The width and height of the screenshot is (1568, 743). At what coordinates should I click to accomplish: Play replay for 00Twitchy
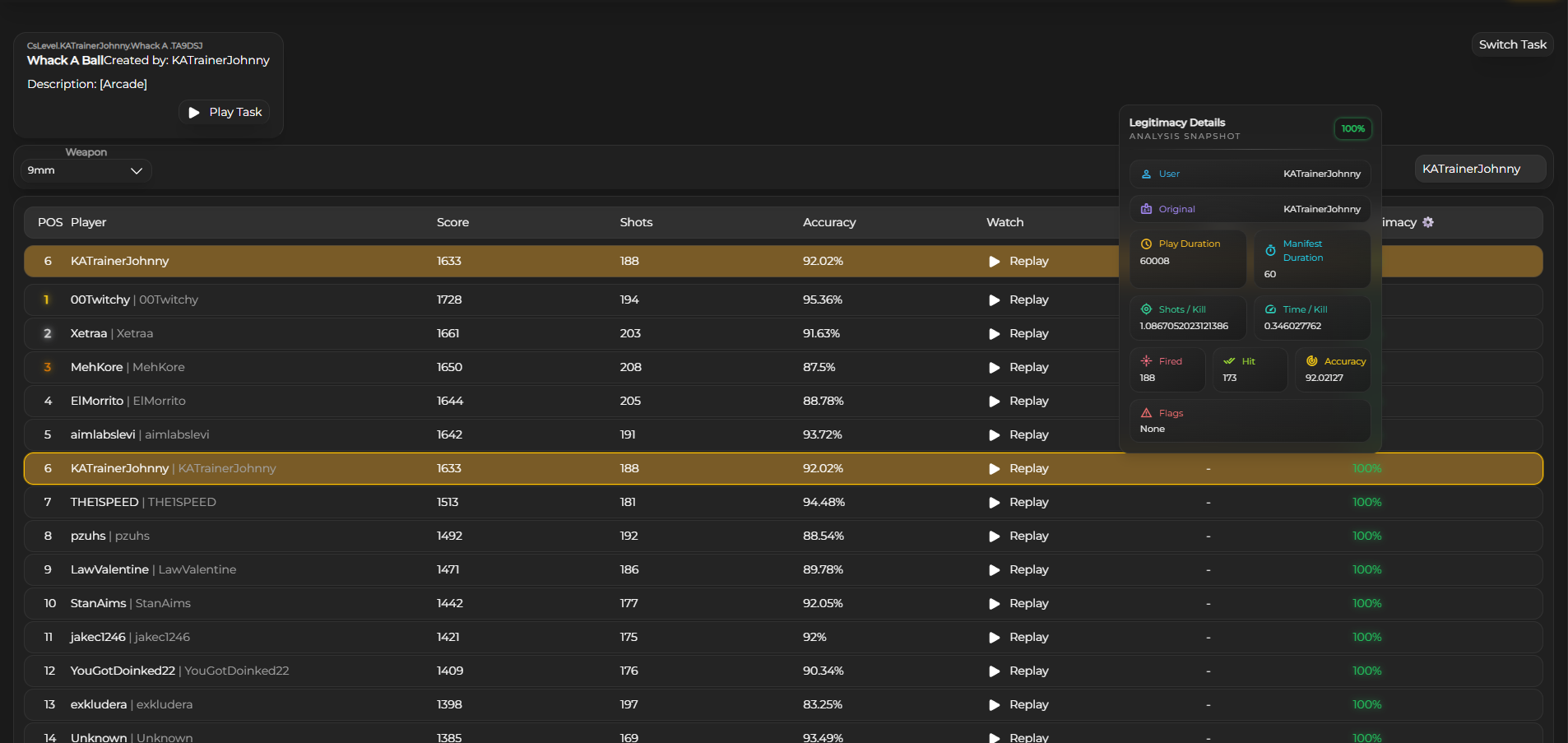click(1018, 300)
